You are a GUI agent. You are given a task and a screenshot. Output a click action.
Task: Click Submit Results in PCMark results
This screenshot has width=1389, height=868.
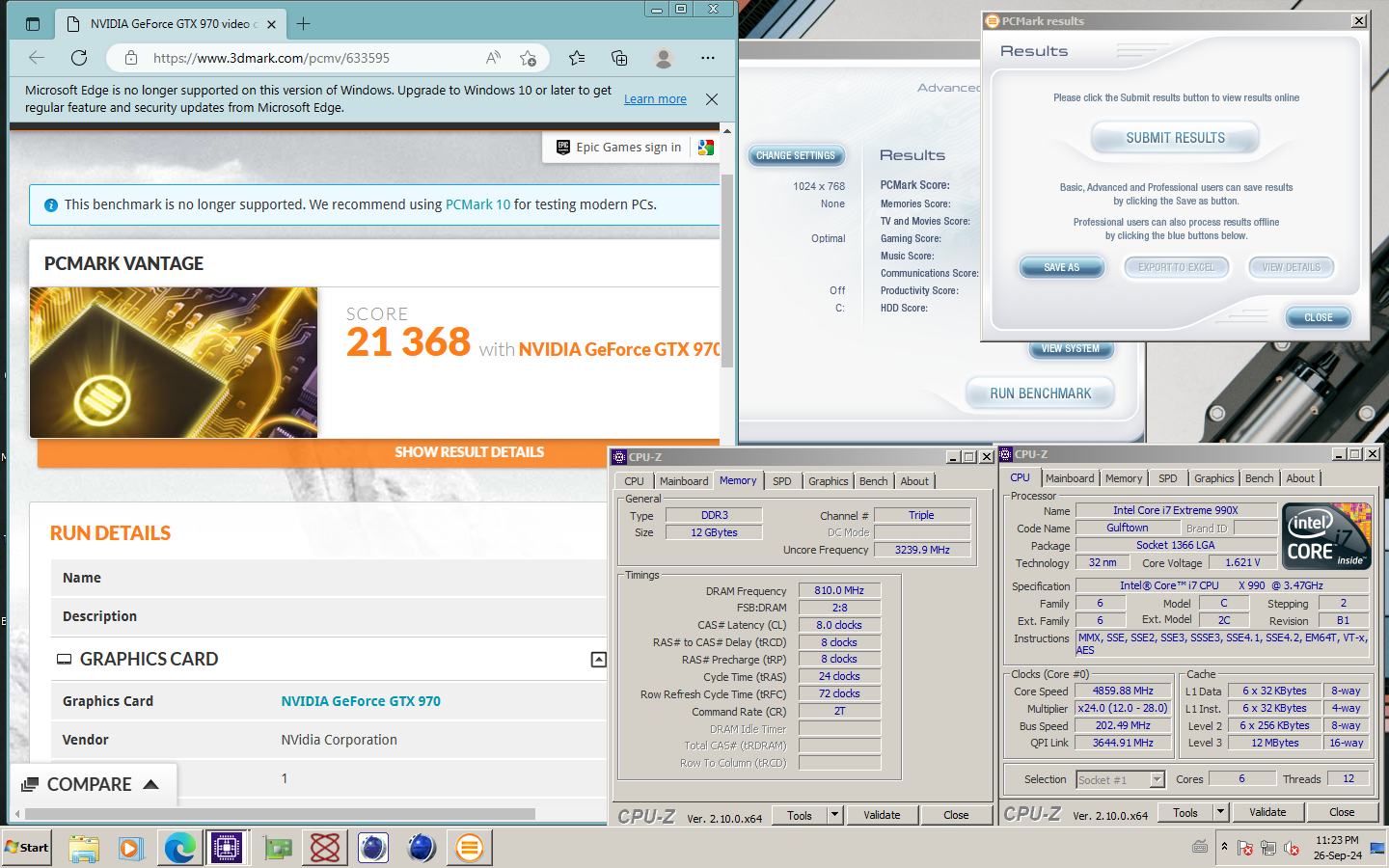click(x=1175, y=138)
